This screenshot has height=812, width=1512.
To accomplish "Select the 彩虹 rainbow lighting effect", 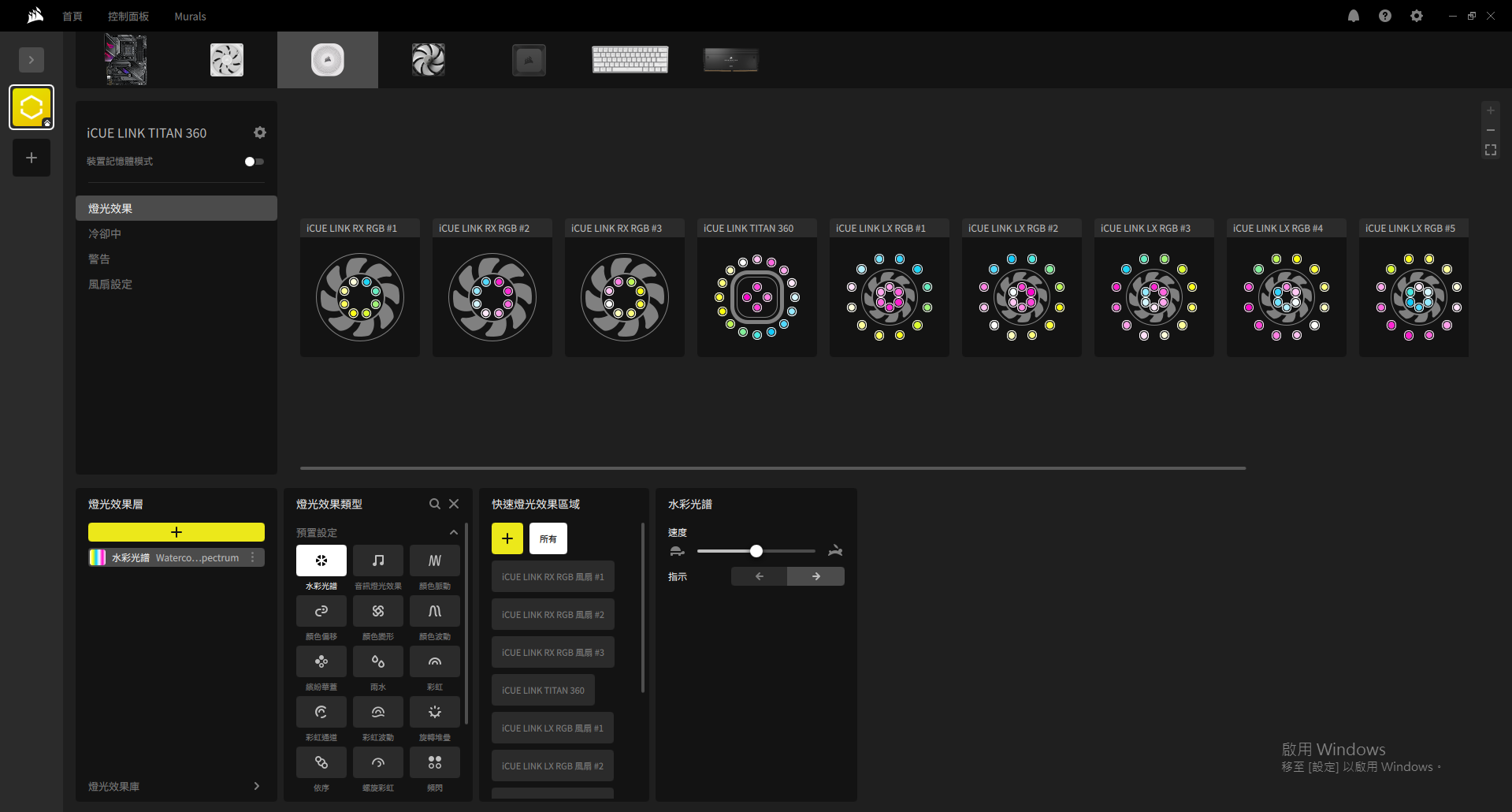I will (x=434, y=661).
